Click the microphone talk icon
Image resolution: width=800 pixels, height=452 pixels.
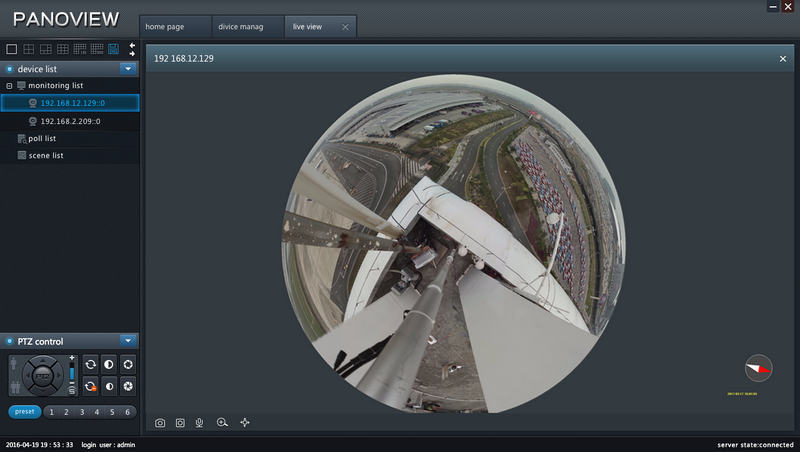point(199,423)
